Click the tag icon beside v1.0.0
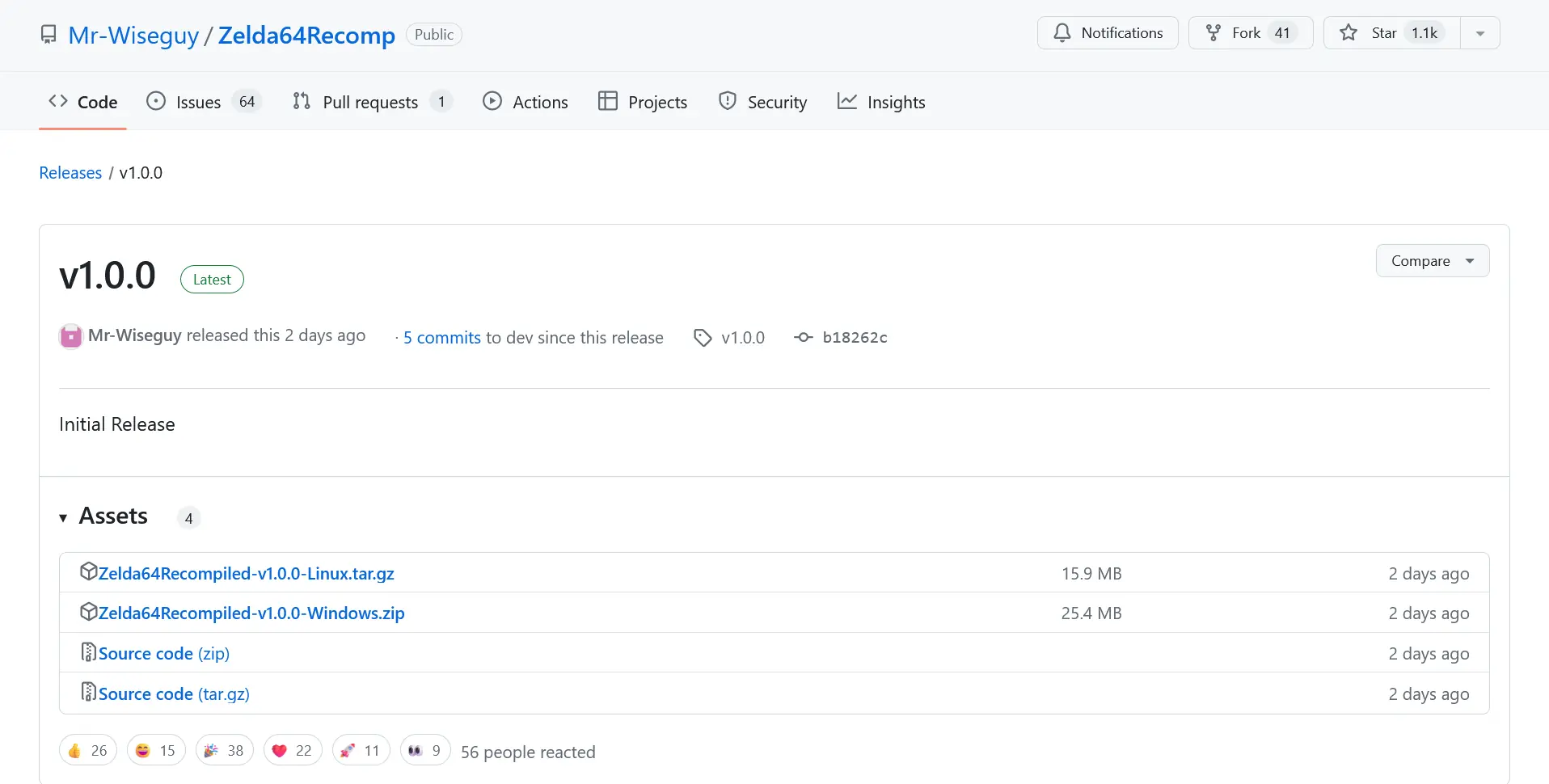The image size is (1549, 784). pyautogui.click(x=703, y=338)
